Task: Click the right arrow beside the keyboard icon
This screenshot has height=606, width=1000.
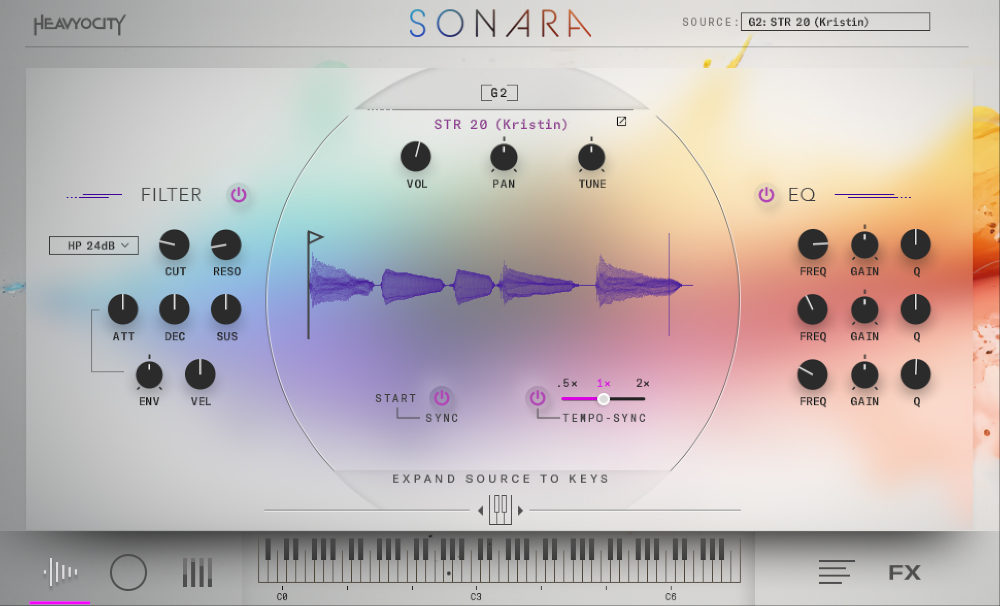Action: (522, 509)
